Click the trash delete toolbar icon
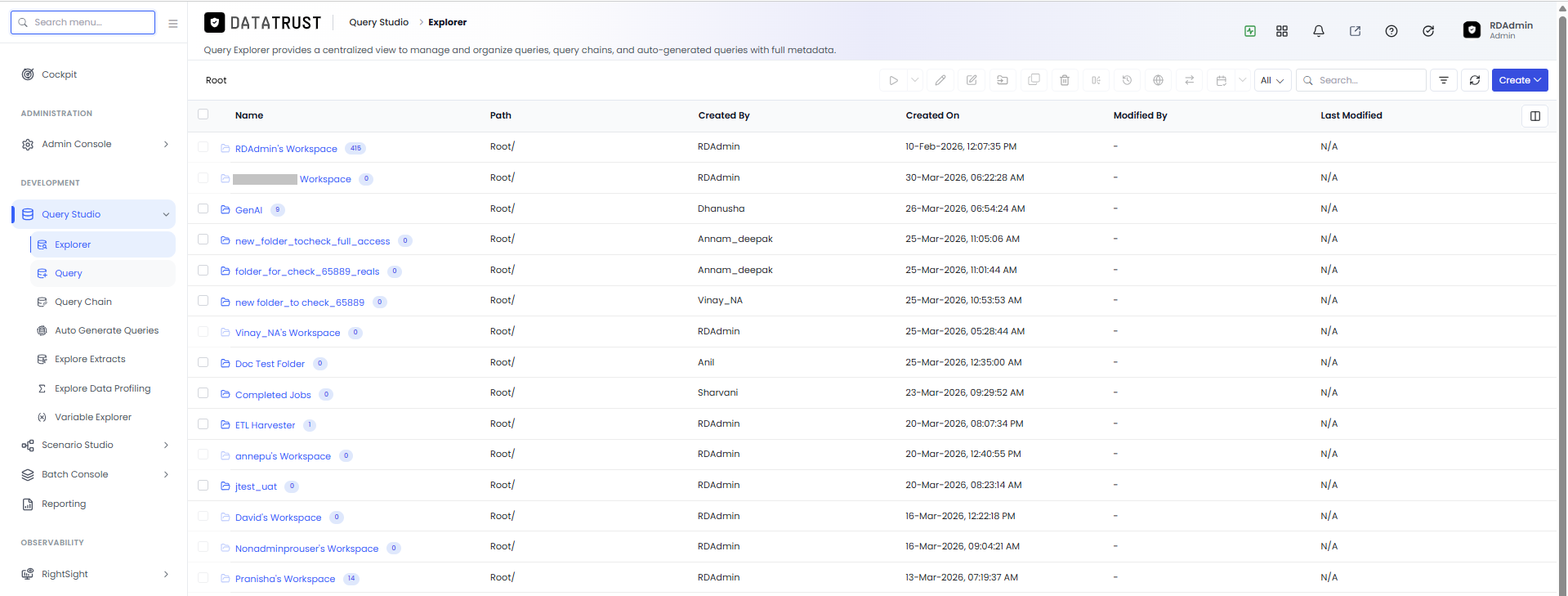Image resolution: width=1568 pixels, height=596 pixels. pyautogui.click(x=1065, y=80)
